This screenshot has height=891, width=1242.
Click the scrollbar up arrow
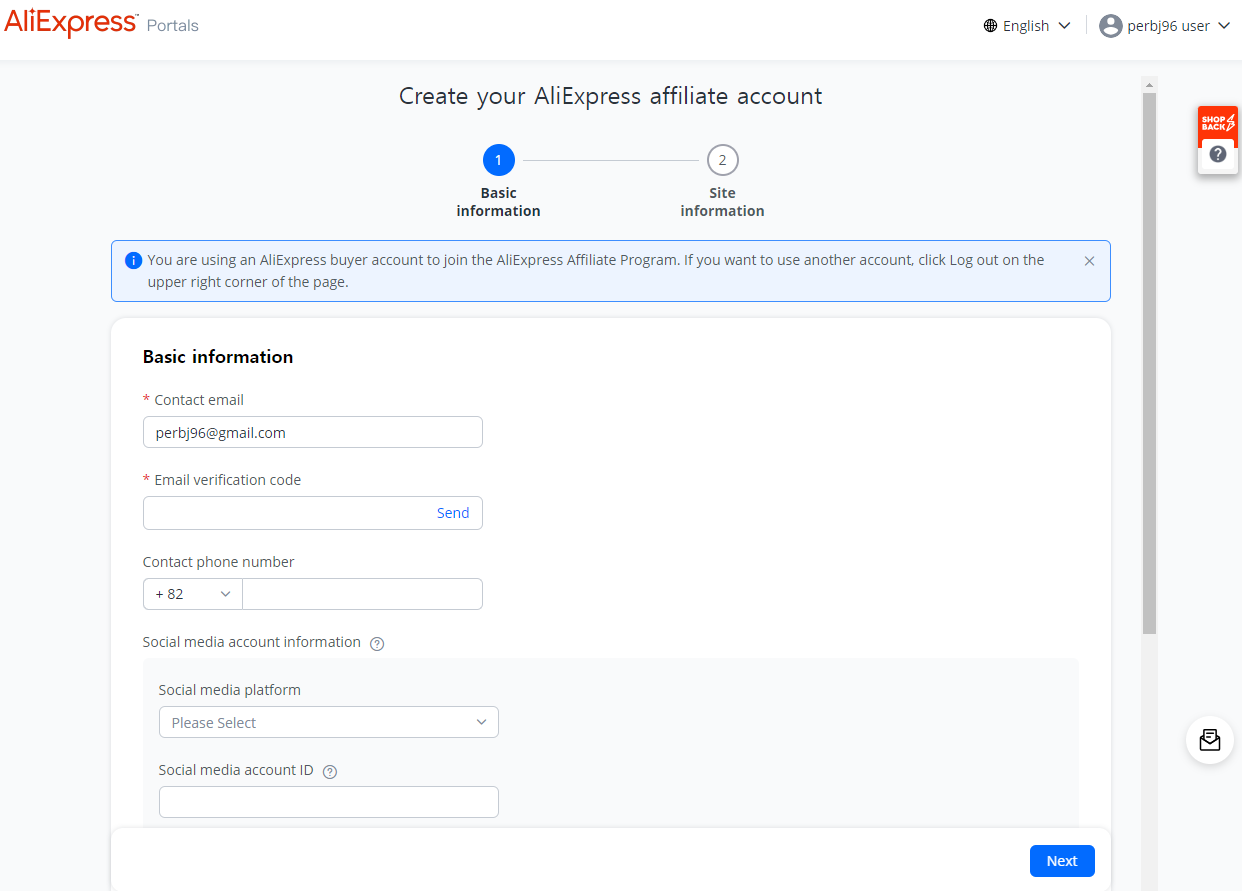pos(1149,84)
